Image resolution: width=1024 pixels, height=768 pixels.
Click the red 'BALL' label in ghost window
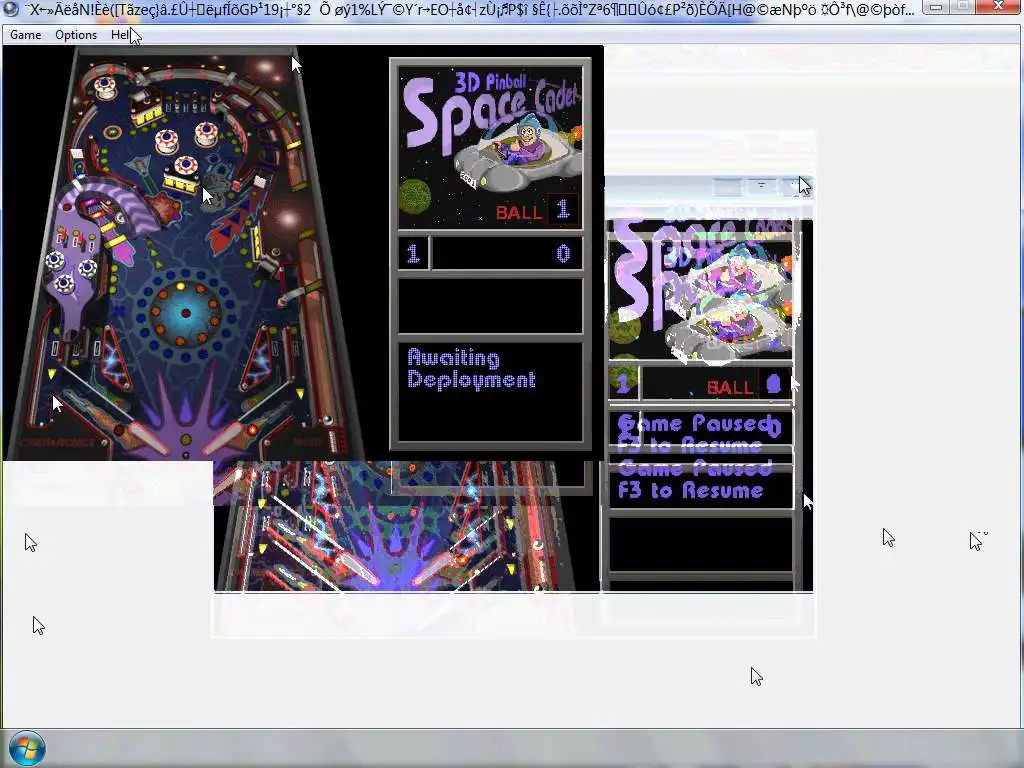(730, 388)
